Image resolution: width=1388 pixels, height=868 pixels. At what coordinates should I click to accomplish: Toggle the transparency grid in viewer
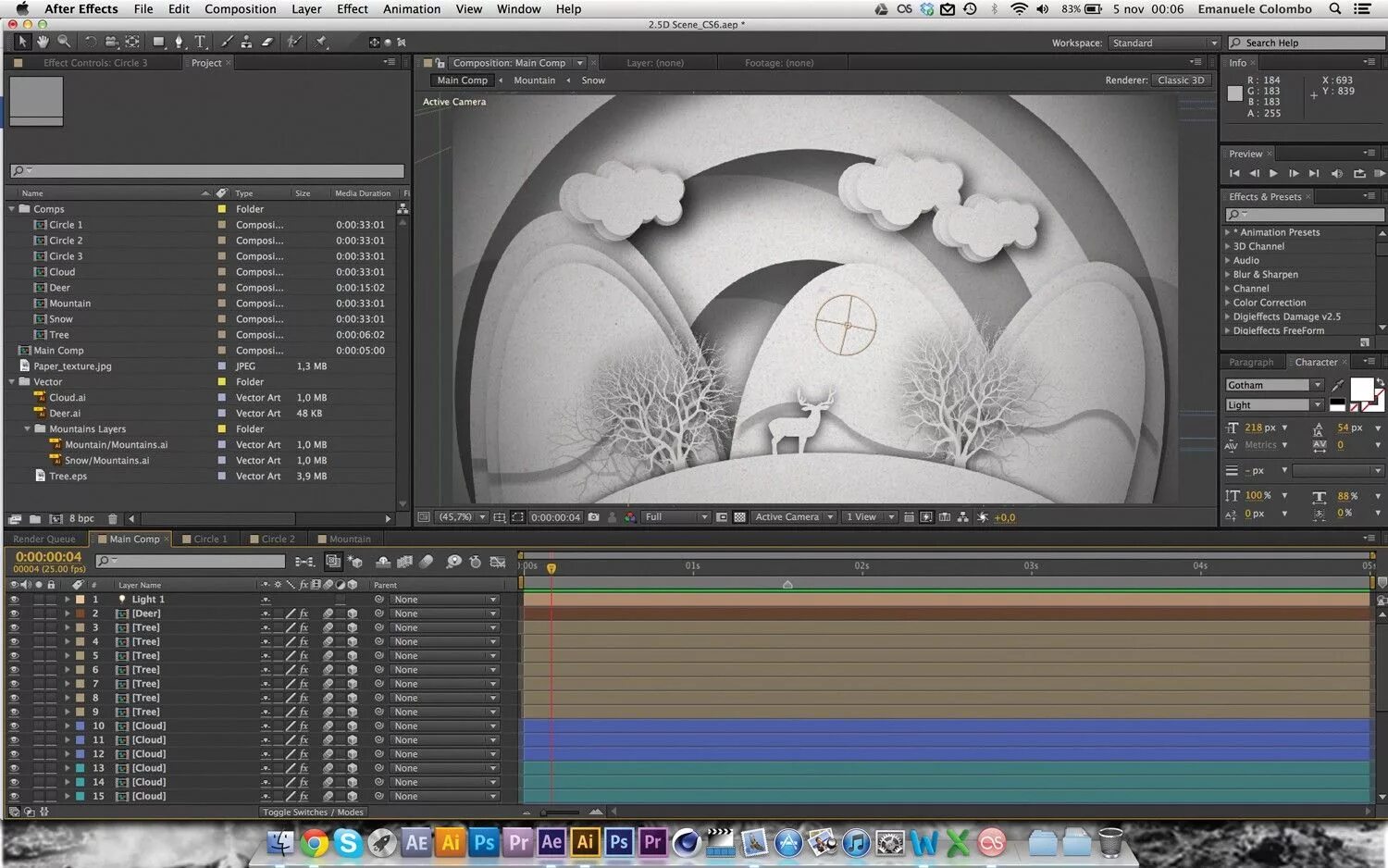click(739, 517)
